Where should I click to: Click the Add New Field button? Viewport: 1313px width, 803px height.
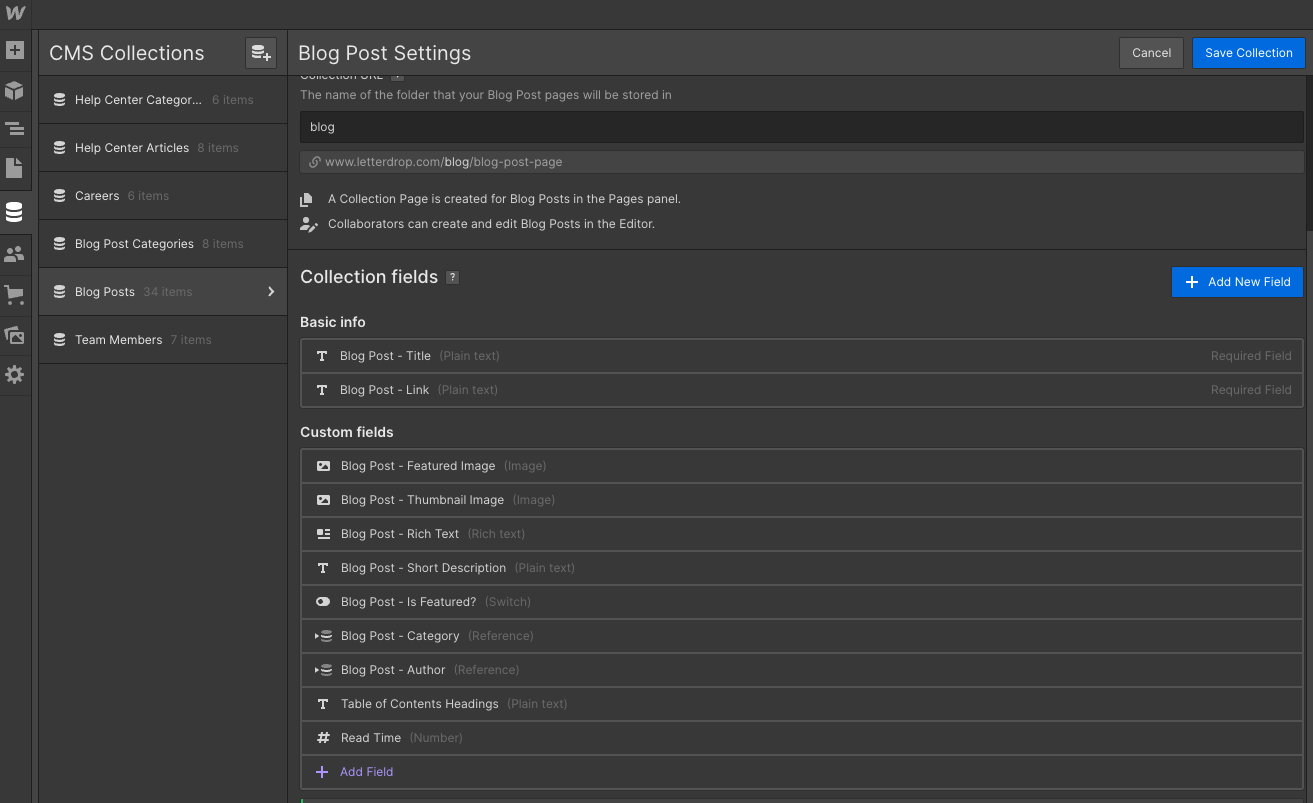[1237, 282]
